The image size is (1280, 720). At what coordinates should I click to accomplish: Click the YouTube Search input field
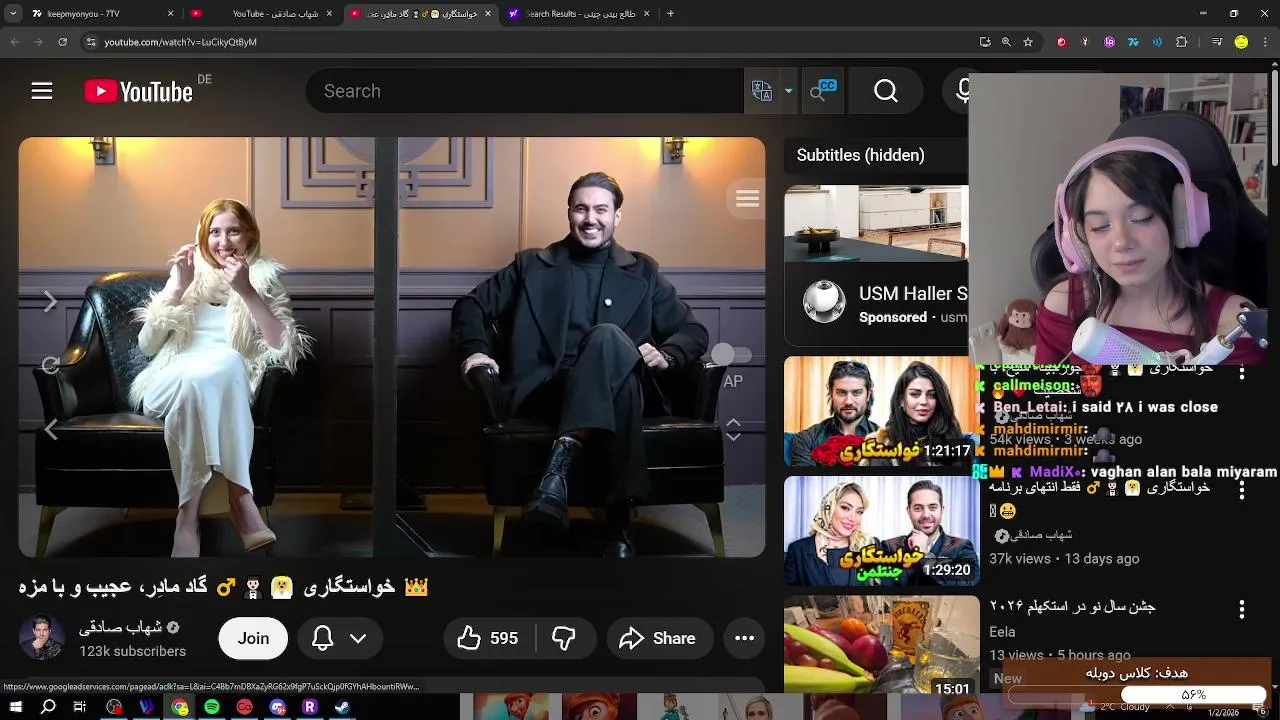525,91
